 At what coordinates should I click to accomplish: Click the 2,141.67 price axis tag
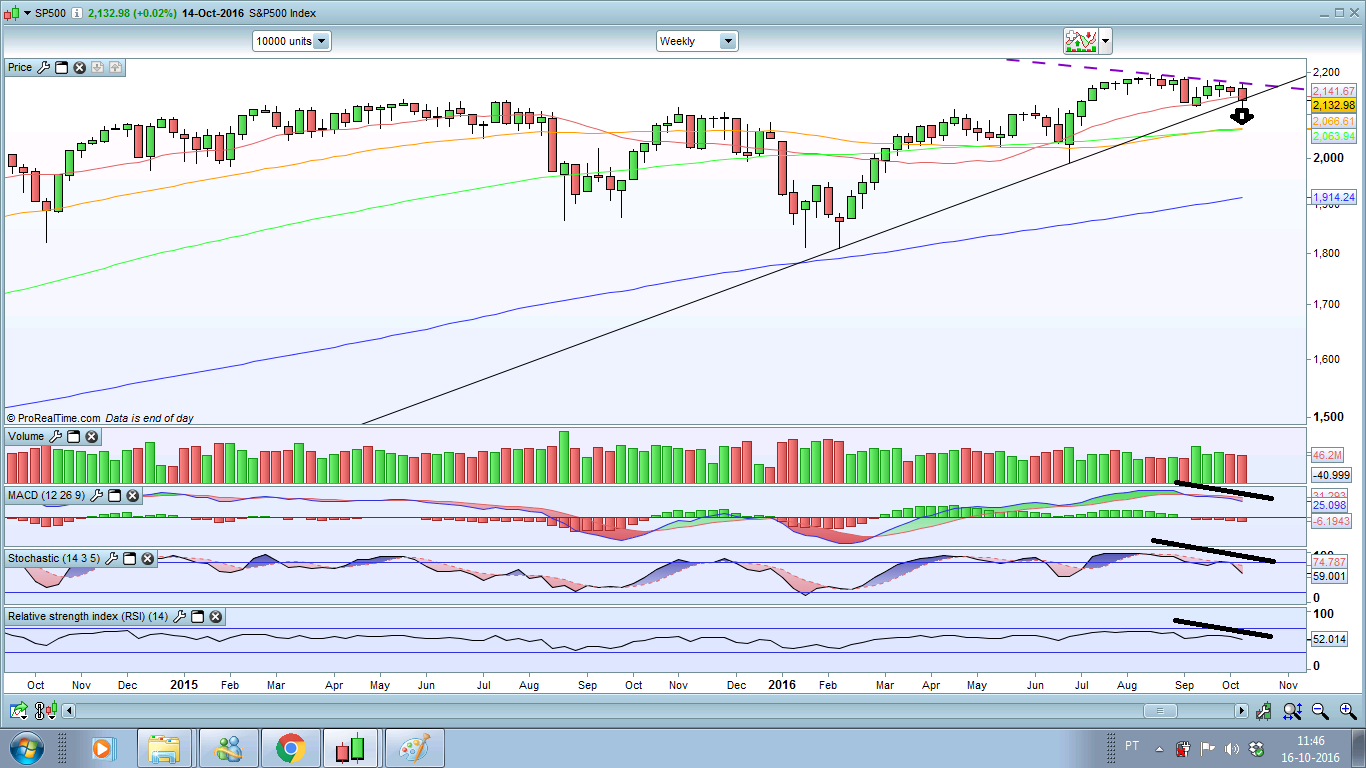pyautogui.click(x=1333, y=91)
